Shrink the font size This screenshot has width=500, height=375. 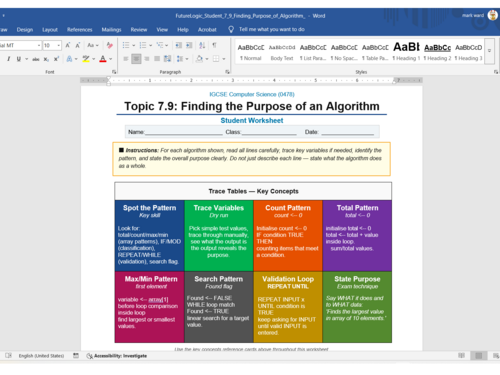click(78, 45)
